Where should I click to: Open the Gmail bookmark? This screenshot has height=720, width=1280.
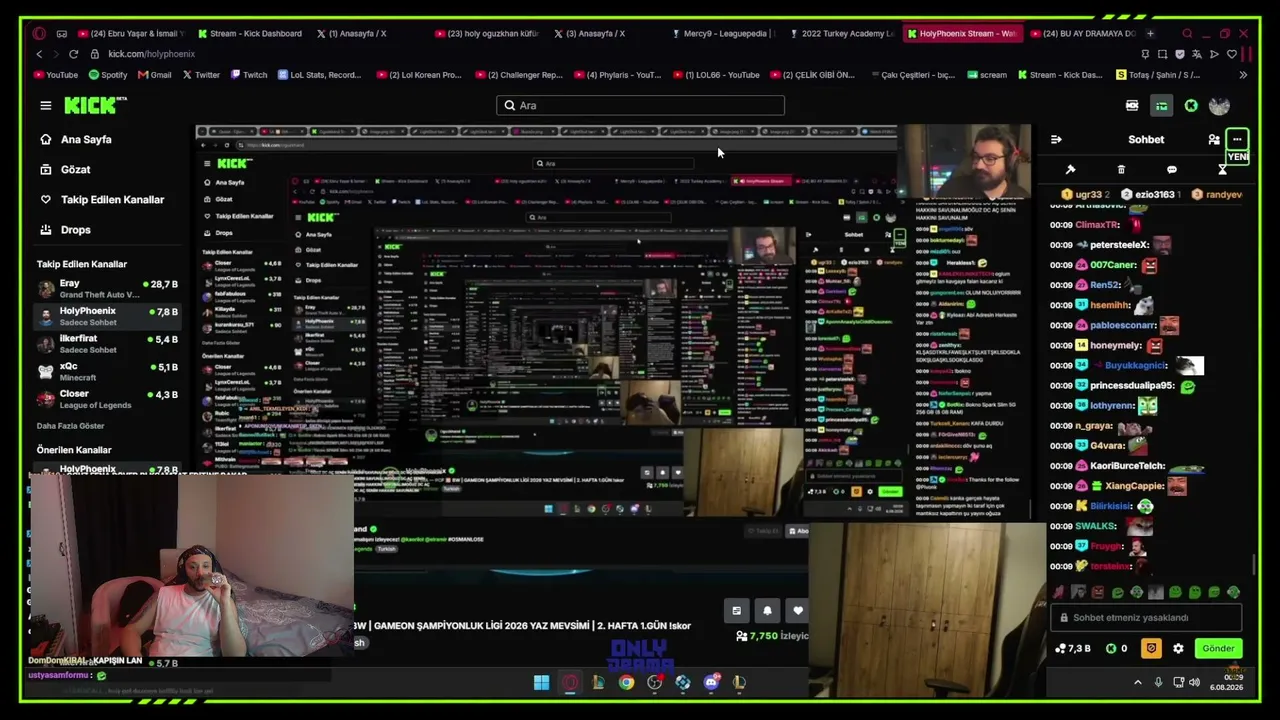tap(154, 75)
